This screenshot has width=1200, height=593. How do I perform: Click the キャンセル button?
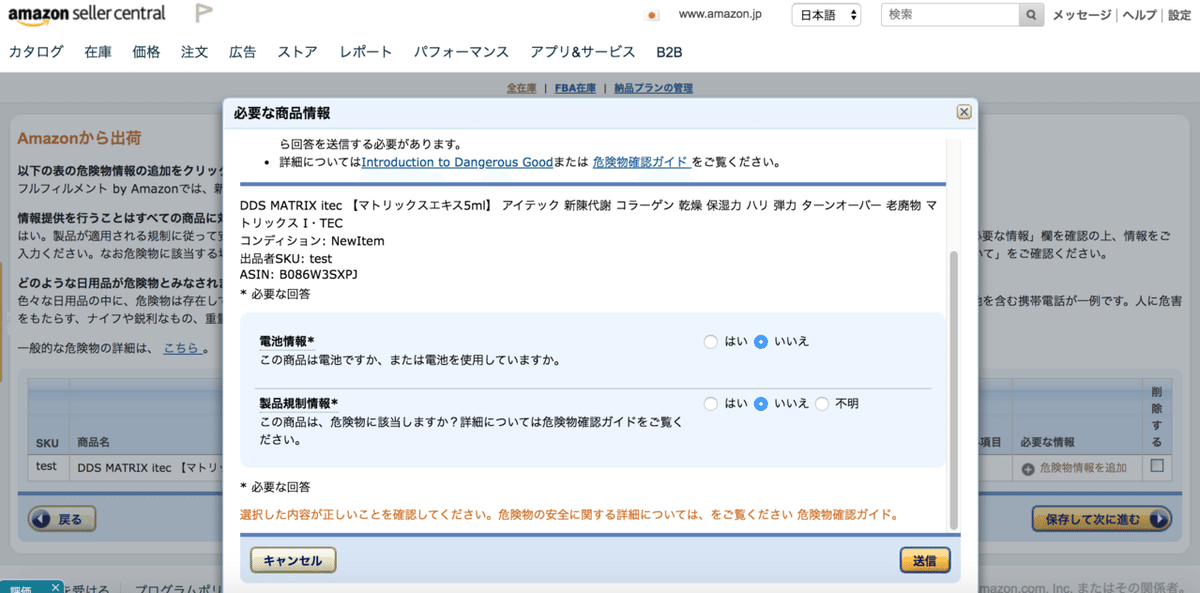tap(292, 560)
